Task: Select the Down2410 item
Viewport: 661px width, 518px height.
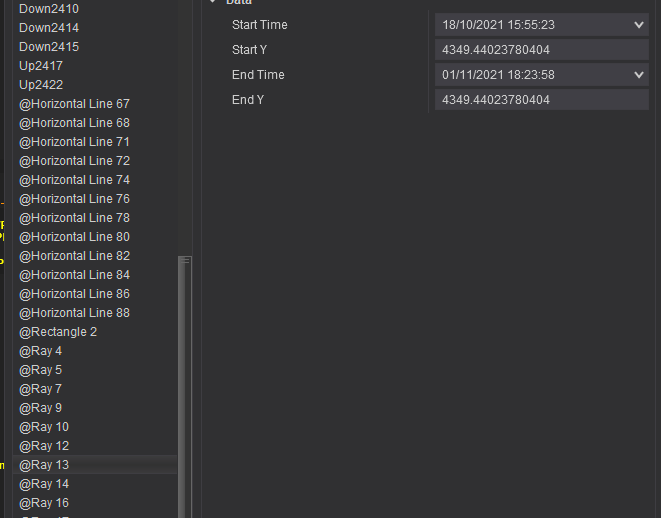Action: (49, 9)
